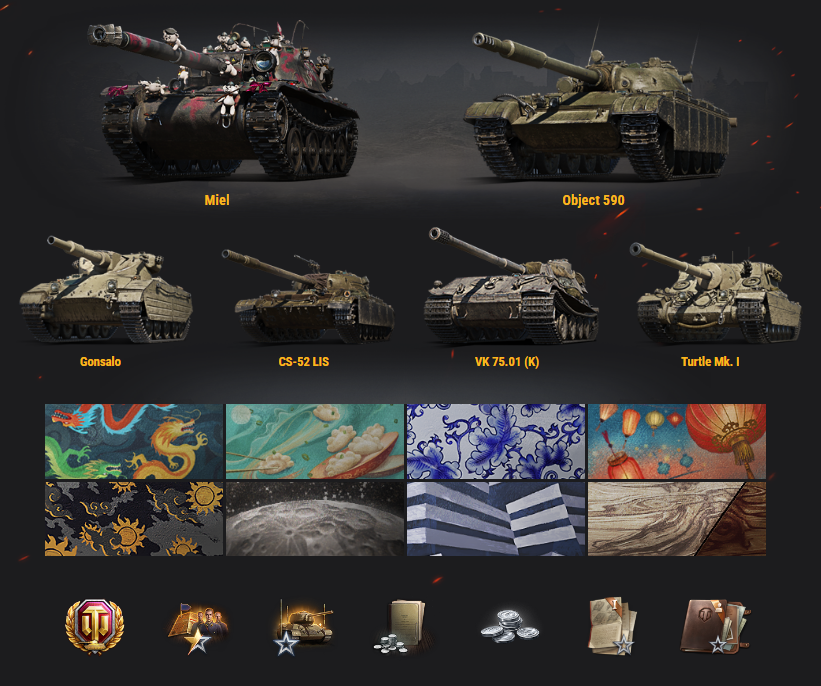
Task: Click the WoT Premium Account emblem icon
Action: (94, 626)
